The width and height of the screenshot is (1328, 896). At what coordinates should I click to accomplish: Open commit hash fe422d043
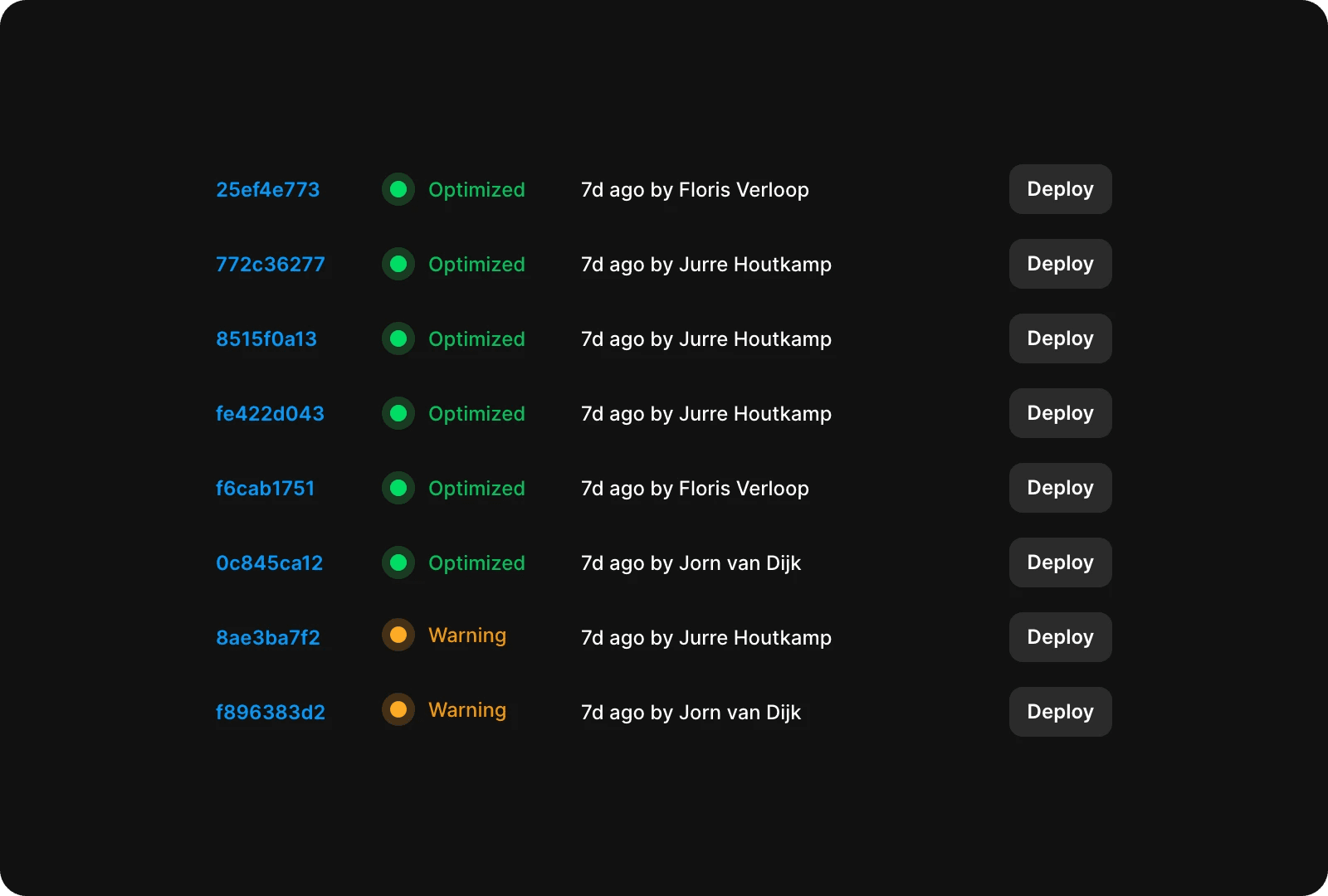pos(270,414)
